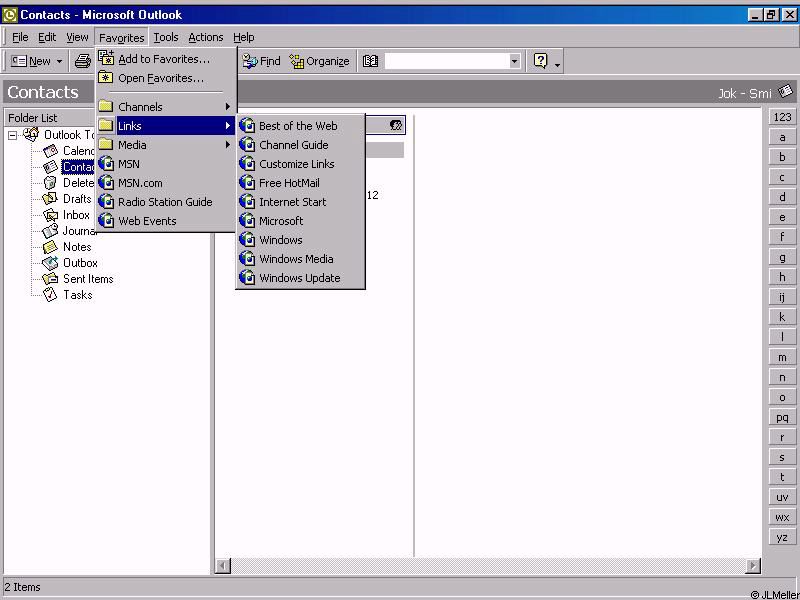This screenshot has height=600, width=800.
Task: Select the Journal folder
Action: coord(69,231)
